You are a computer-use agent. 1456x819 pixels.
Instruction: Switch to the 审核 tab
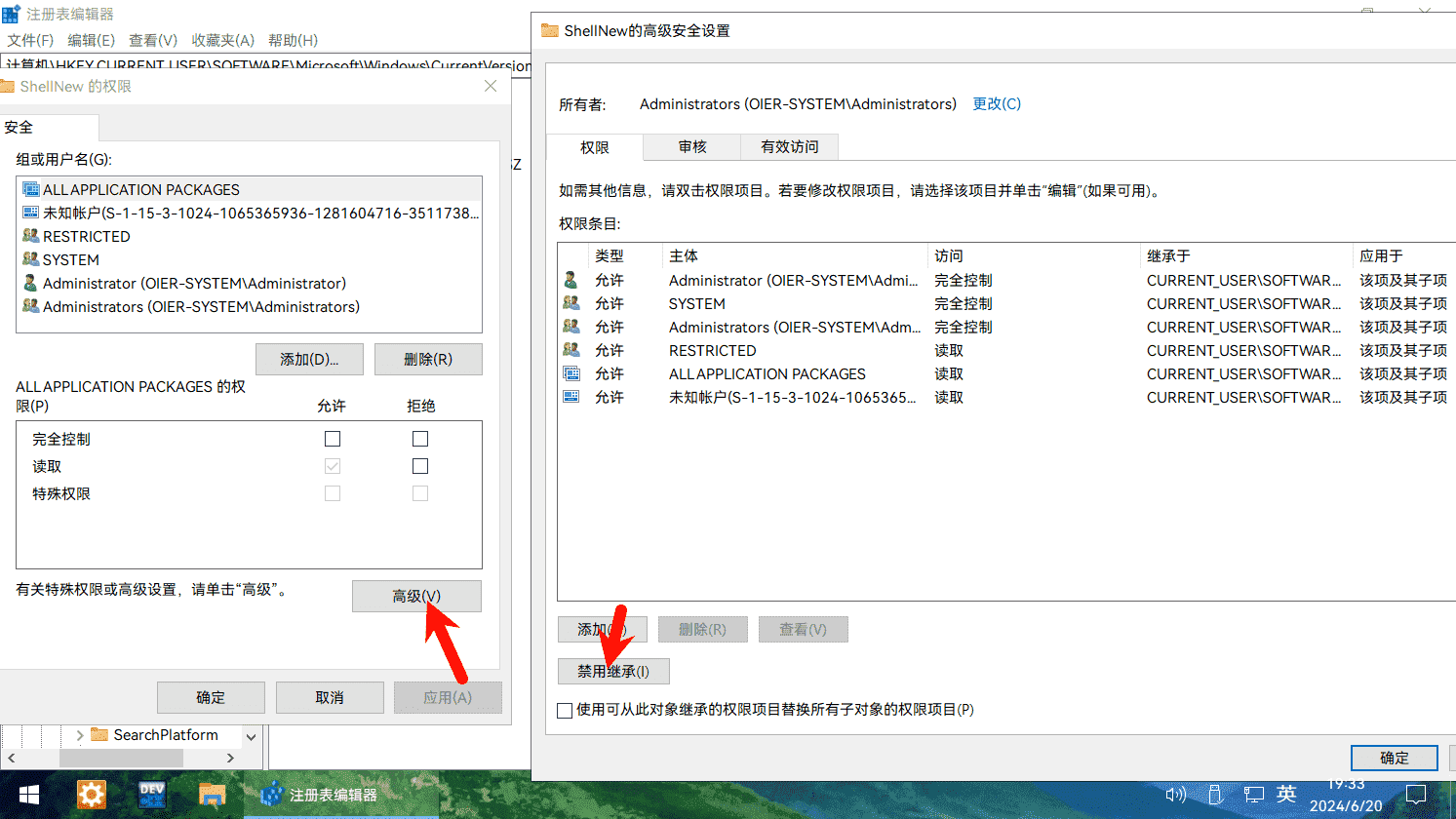pos(692,147)
